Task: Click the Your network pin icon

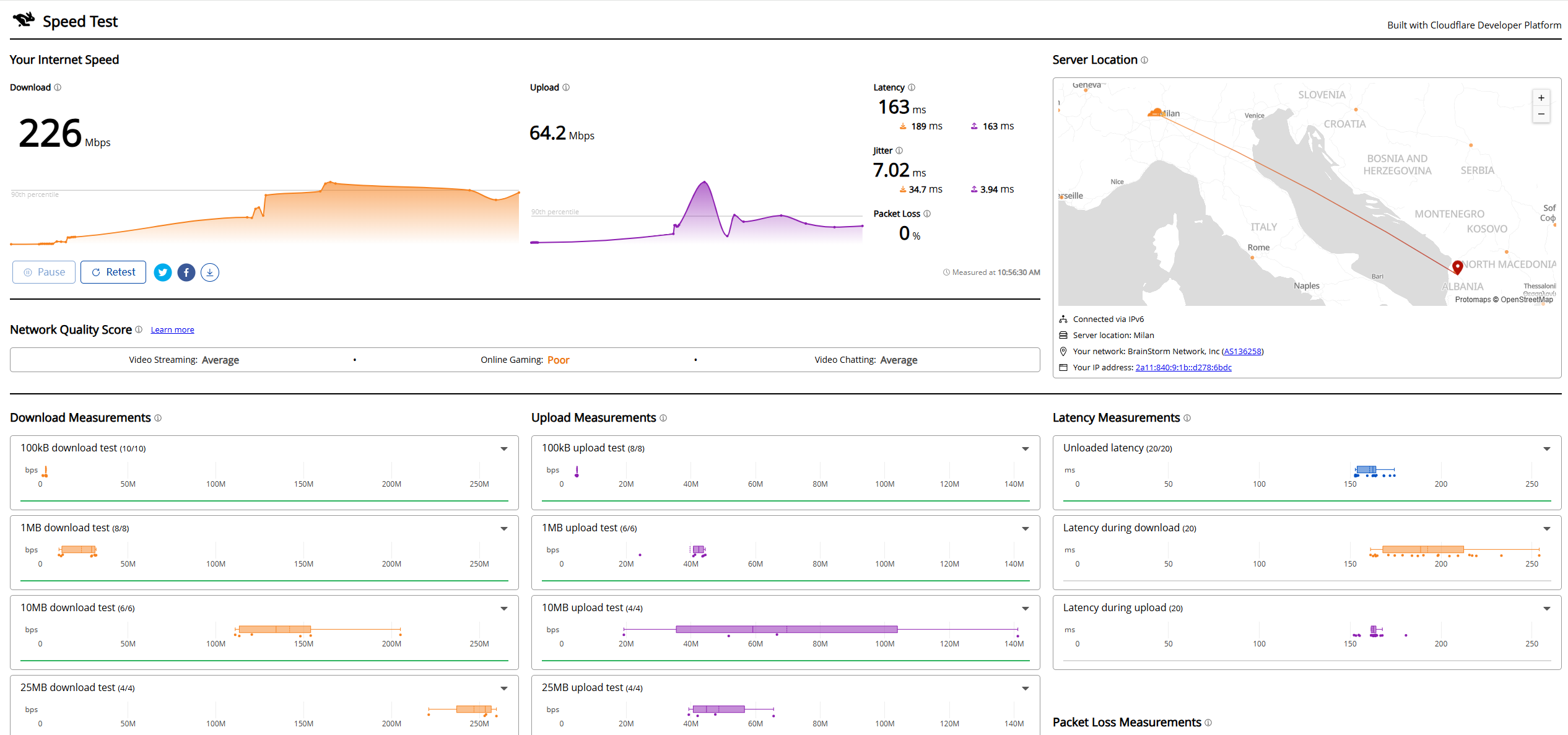Action: [x=1063, y=352]
